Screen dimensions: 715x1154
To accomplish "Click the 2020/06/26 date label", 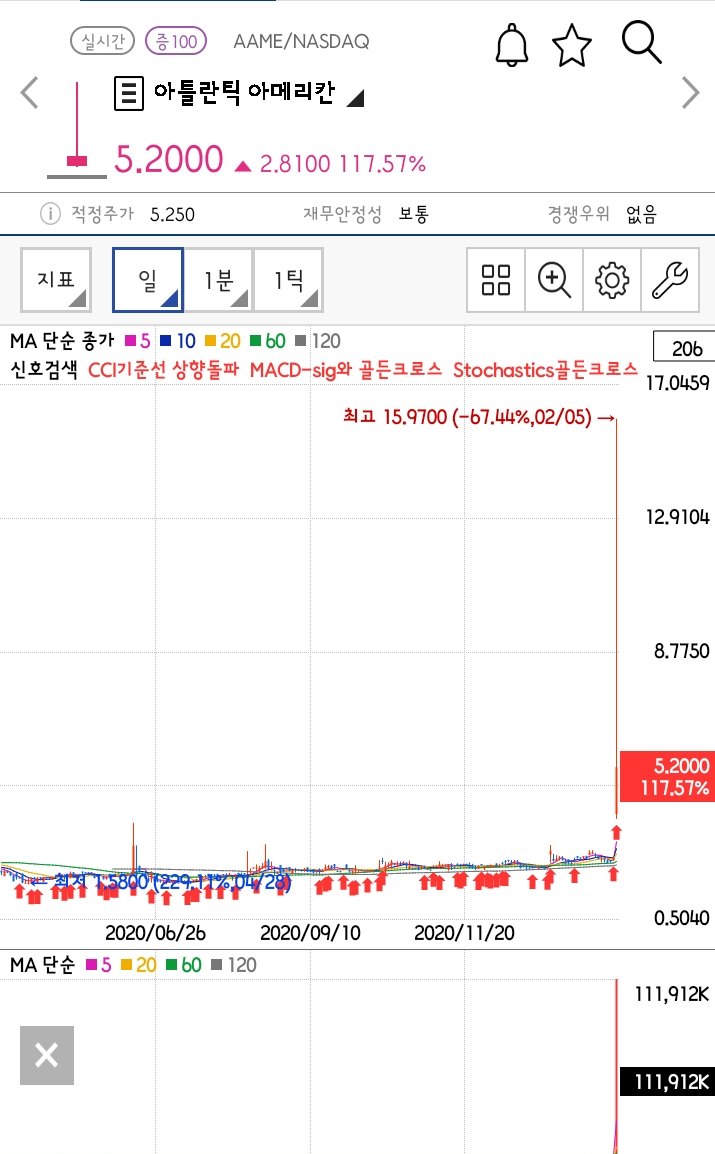I will [x=155, y=933].
